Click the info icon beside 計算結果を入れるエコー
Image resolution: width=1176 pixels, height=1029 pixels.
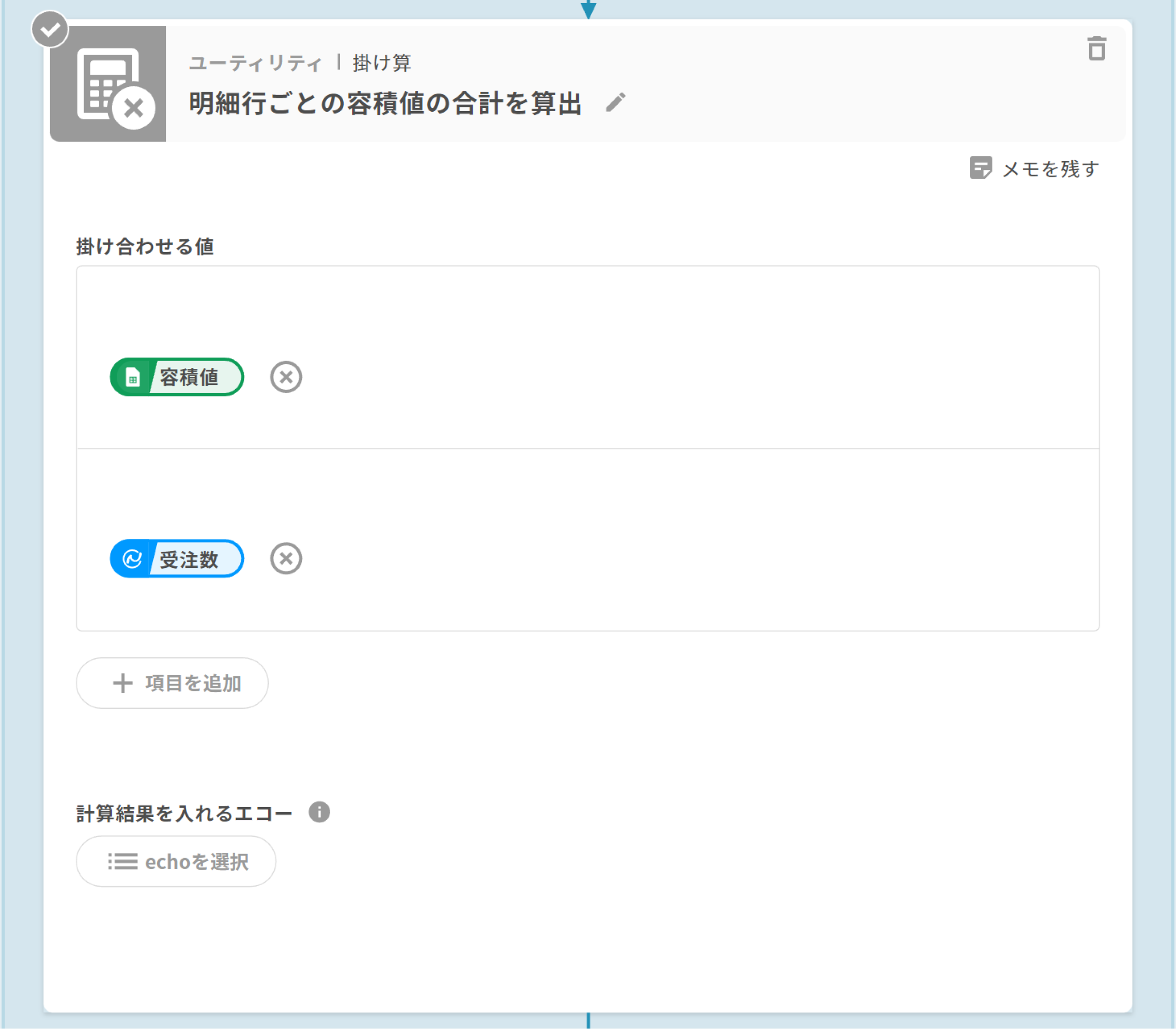pyautogui.click(x=319, y=812)
